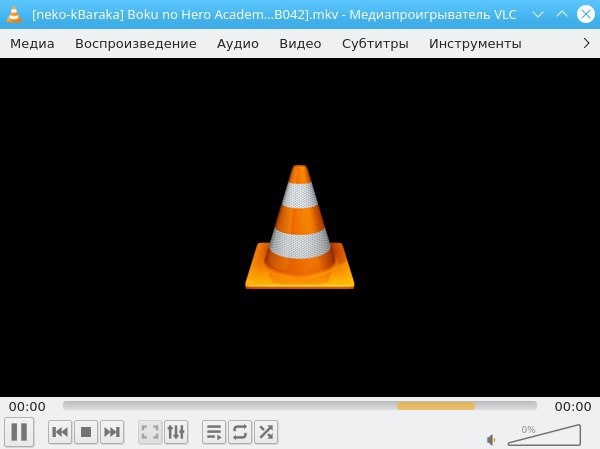This screenshot has height=449, width=600.
Task: Toggle the remaining time label on the right
Action: [x=573, y=407]
